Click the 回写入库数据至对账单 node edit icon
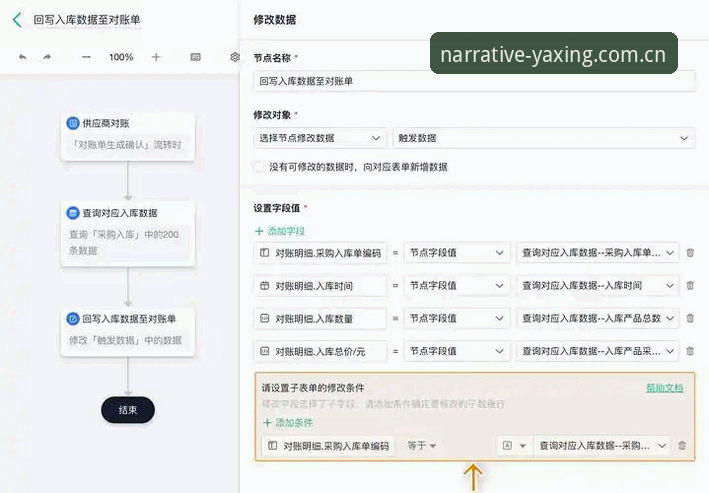The image size is (709, 493). click(x=73, y=319)
